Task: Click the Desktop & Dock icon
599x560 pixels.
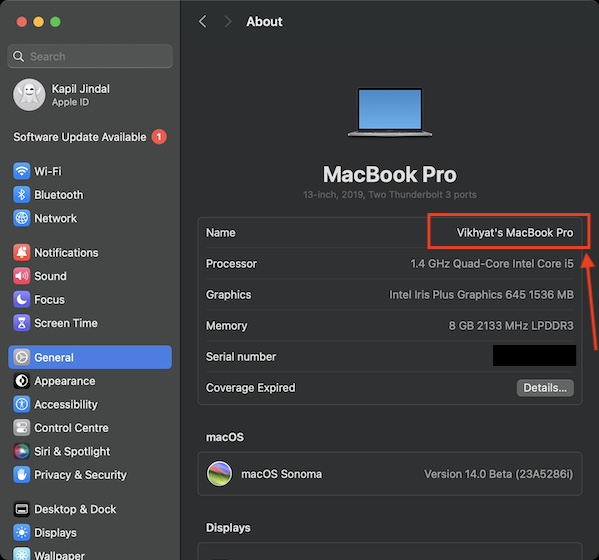Action: (21, 509)
